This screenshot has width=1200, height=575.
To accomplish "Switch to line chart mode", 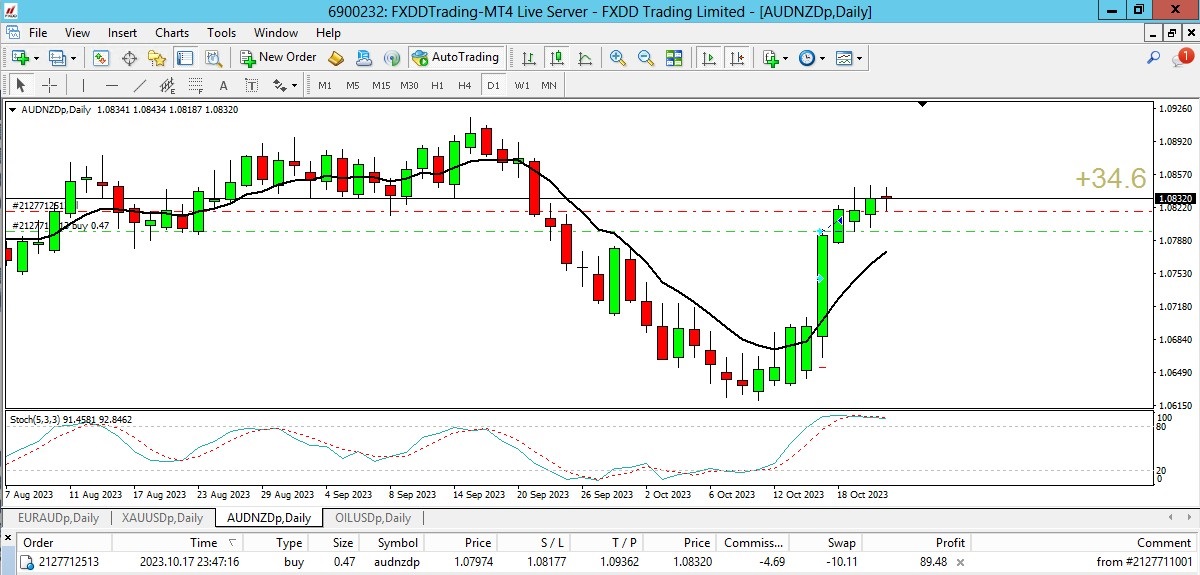I will pos(585,58).
